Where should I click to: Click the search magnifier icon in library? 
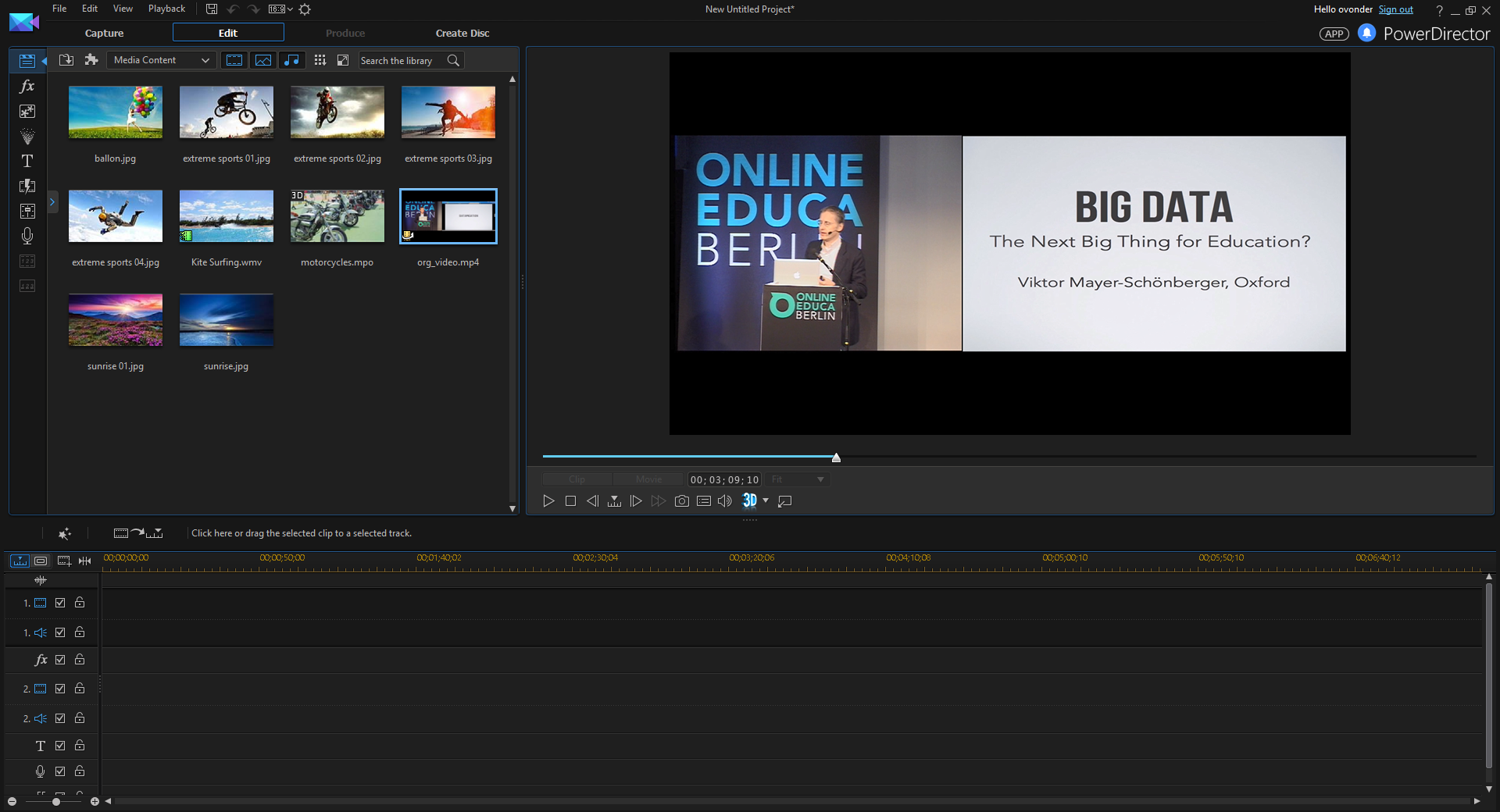[x=453, y=60]
